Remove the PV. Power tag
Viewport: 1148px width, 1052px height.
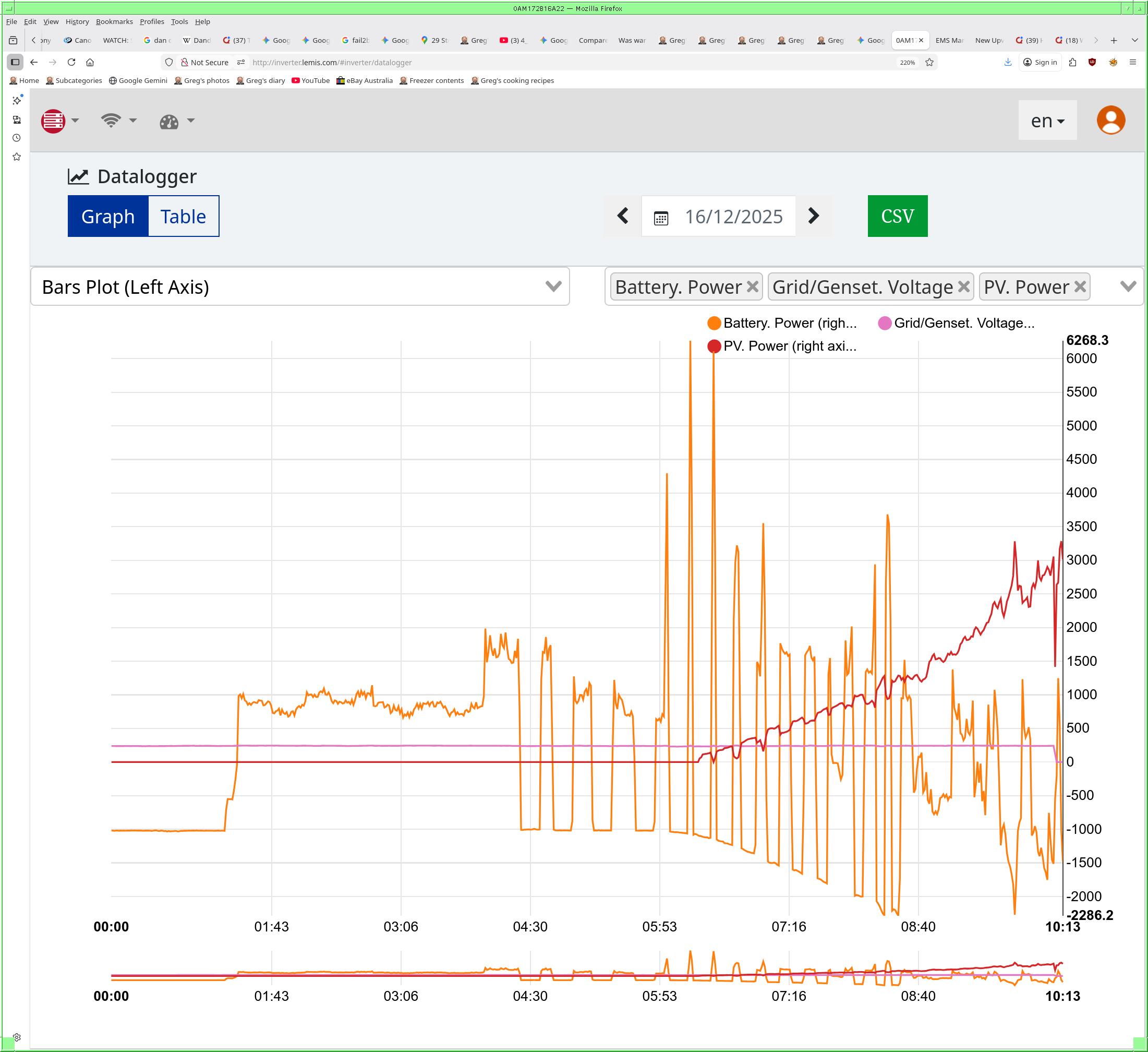click(x=1080, y=286)
